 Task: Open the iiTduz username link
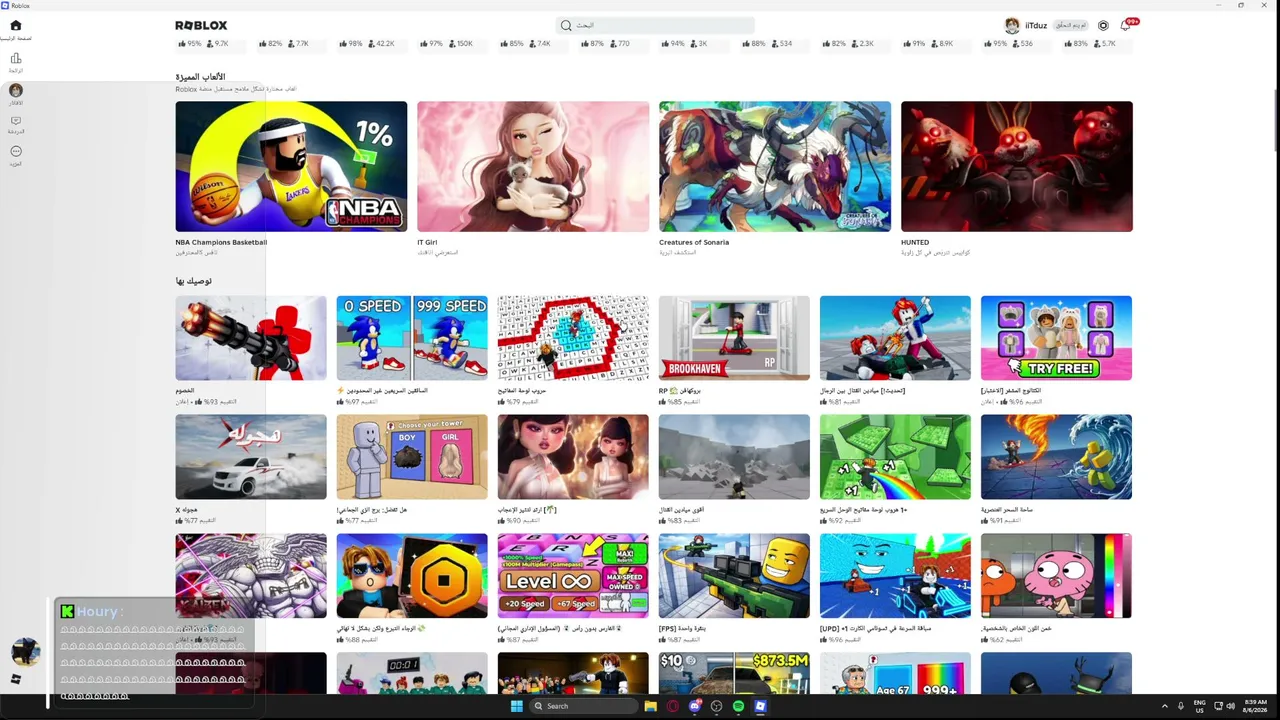click(1036, 25)
